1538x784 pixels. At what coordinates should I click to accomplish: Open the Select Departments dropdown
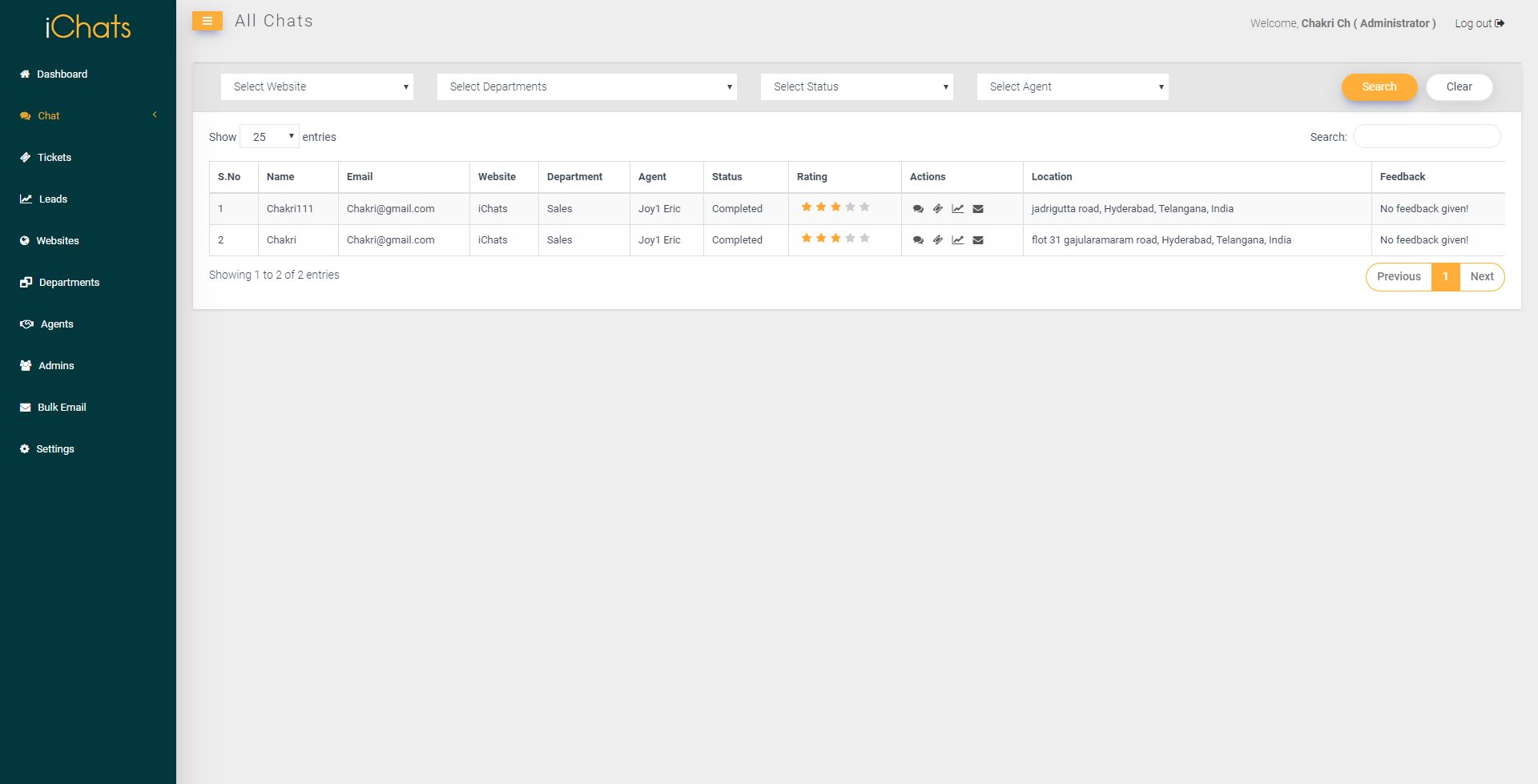tap(587, 86)
